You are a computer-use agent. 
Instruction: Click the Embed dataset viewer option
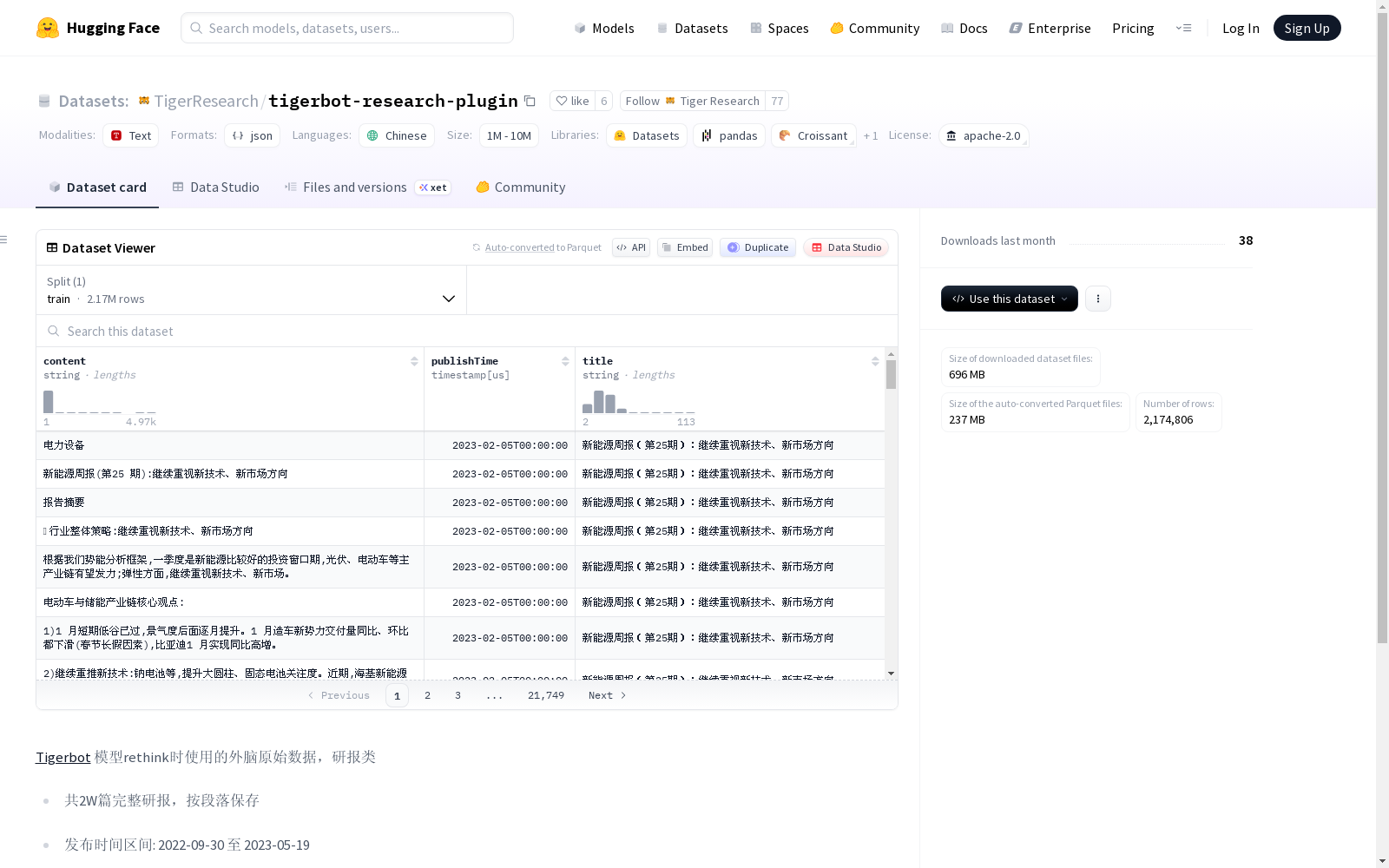tap(684, 247)
